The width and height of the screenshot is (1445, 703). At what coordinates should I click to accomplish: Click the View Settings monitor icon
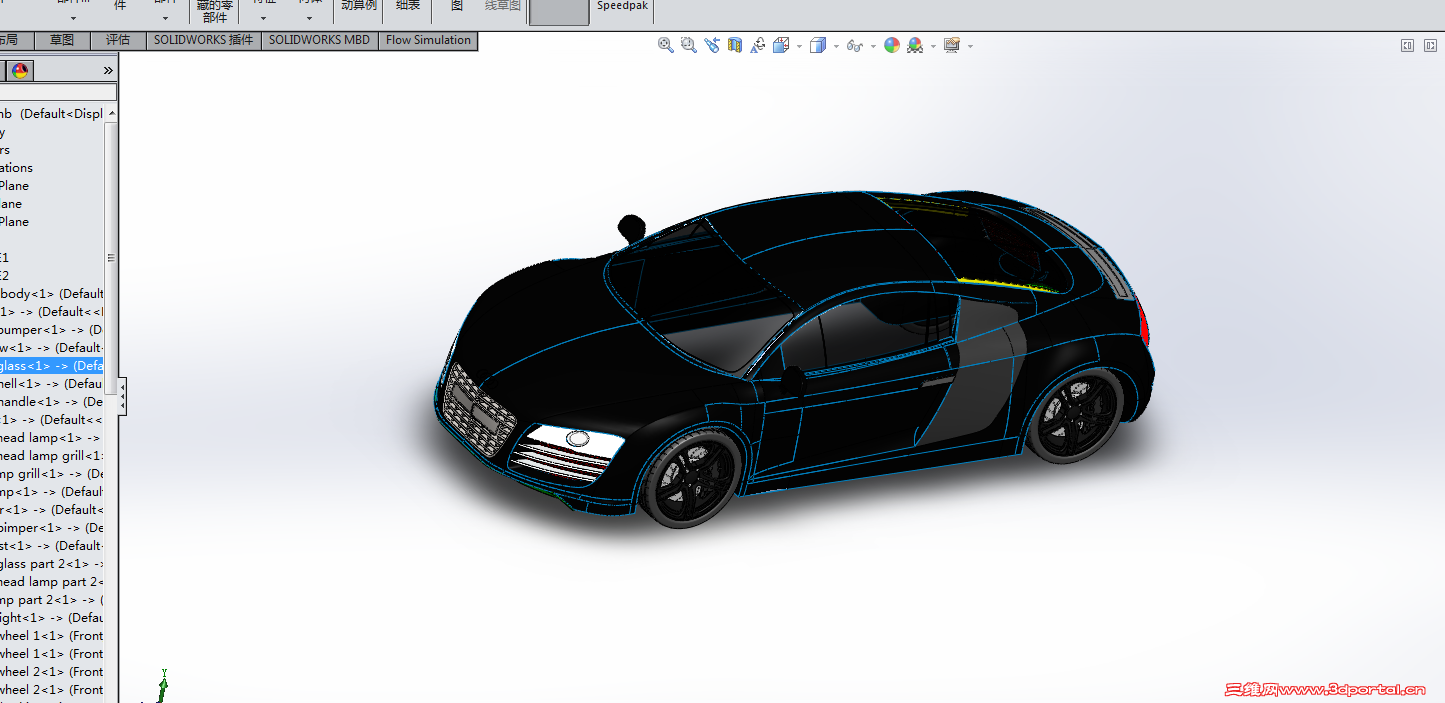(951, 45)
